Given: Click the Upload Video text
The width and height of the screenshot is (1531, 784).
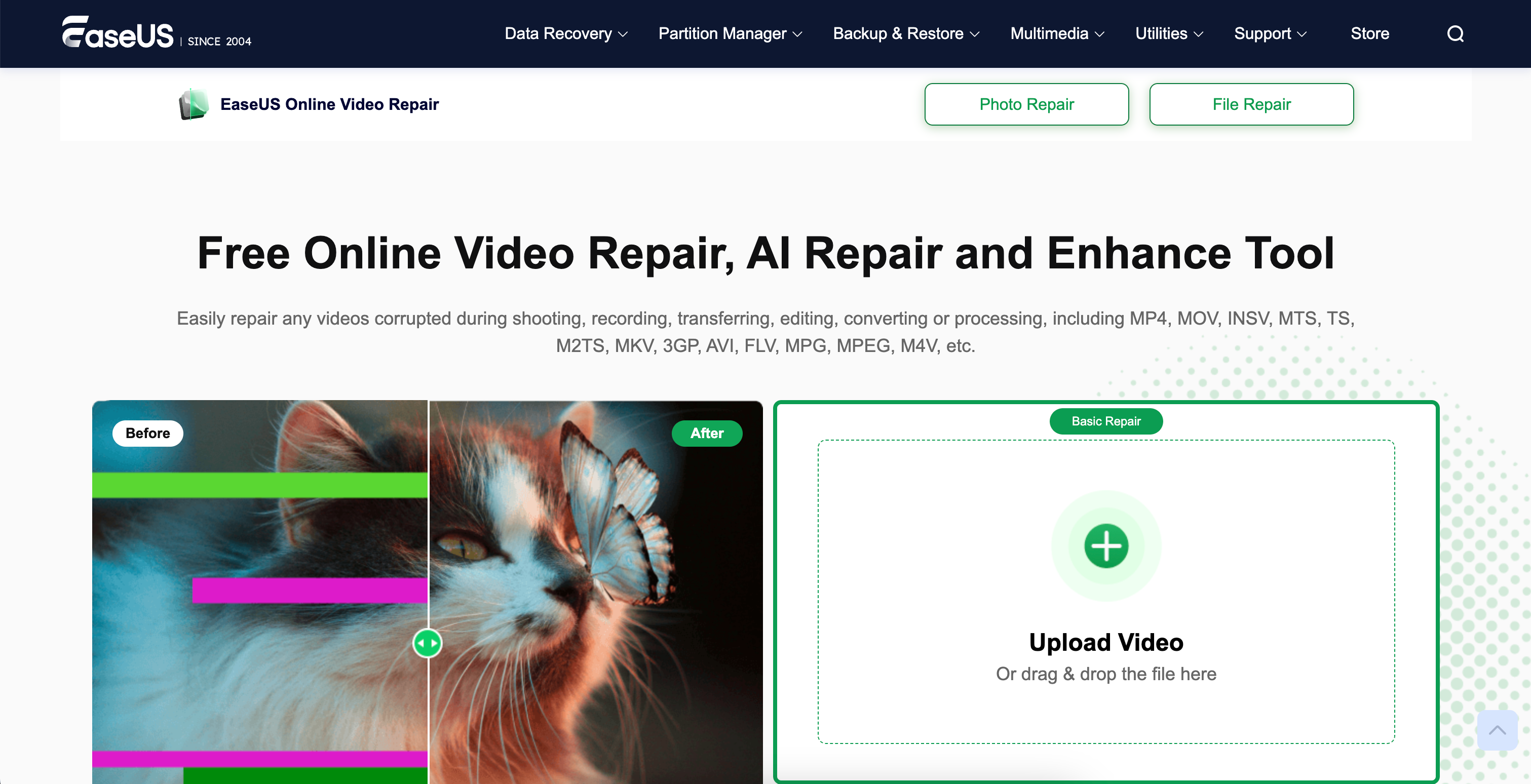Looking at the screenshot, I should [x=1105, y=643].
